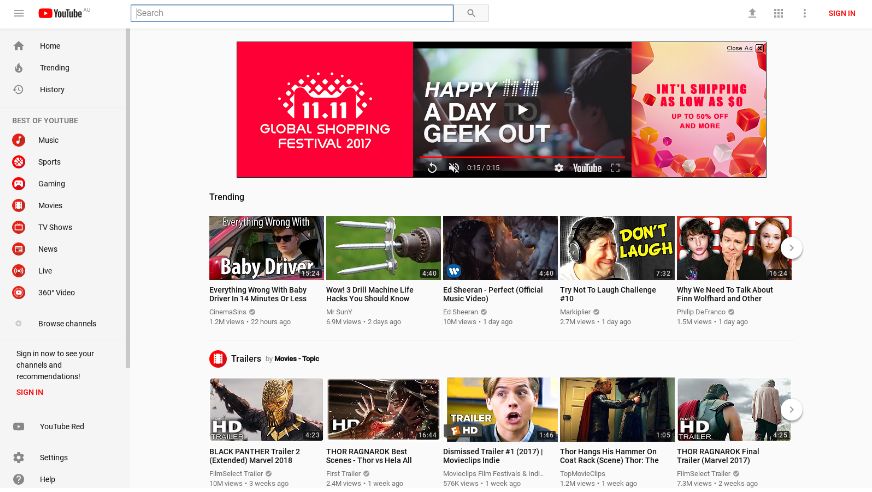872x492 pixels.
Task: Click SIGN IN in the top right
Action: pos(841,13)
